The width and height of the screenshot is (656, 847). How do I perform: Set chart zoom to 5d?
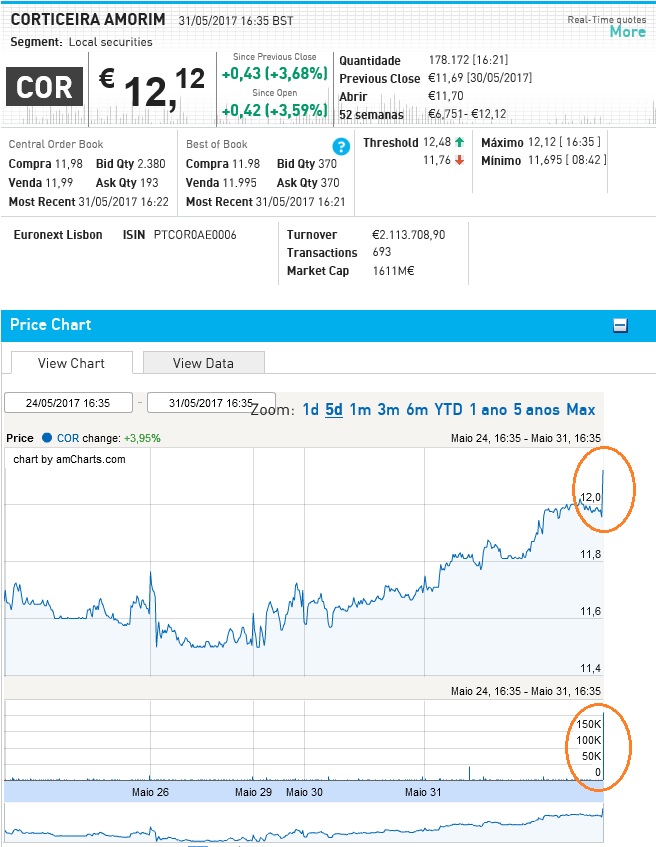334,409
